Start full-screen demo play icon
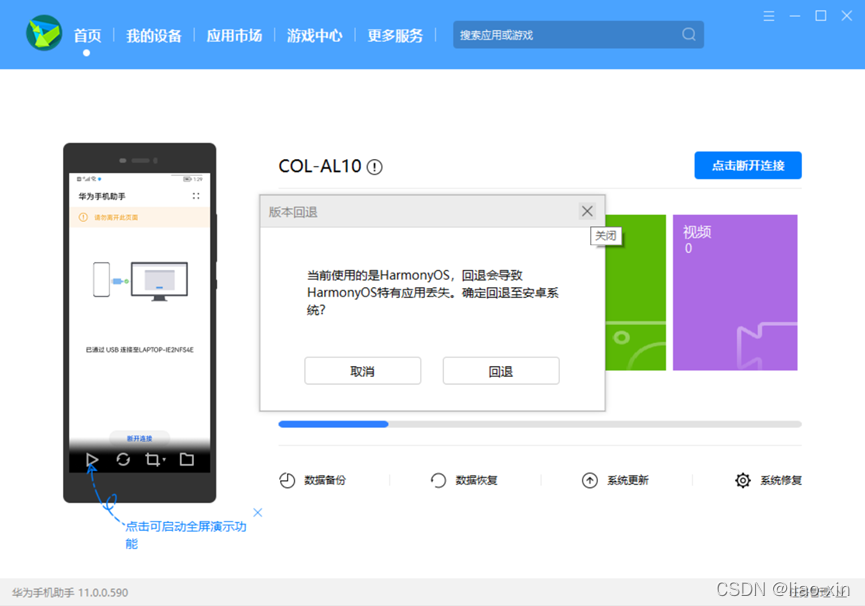This screenshot has width=865, height=606. tap(92, 459)
